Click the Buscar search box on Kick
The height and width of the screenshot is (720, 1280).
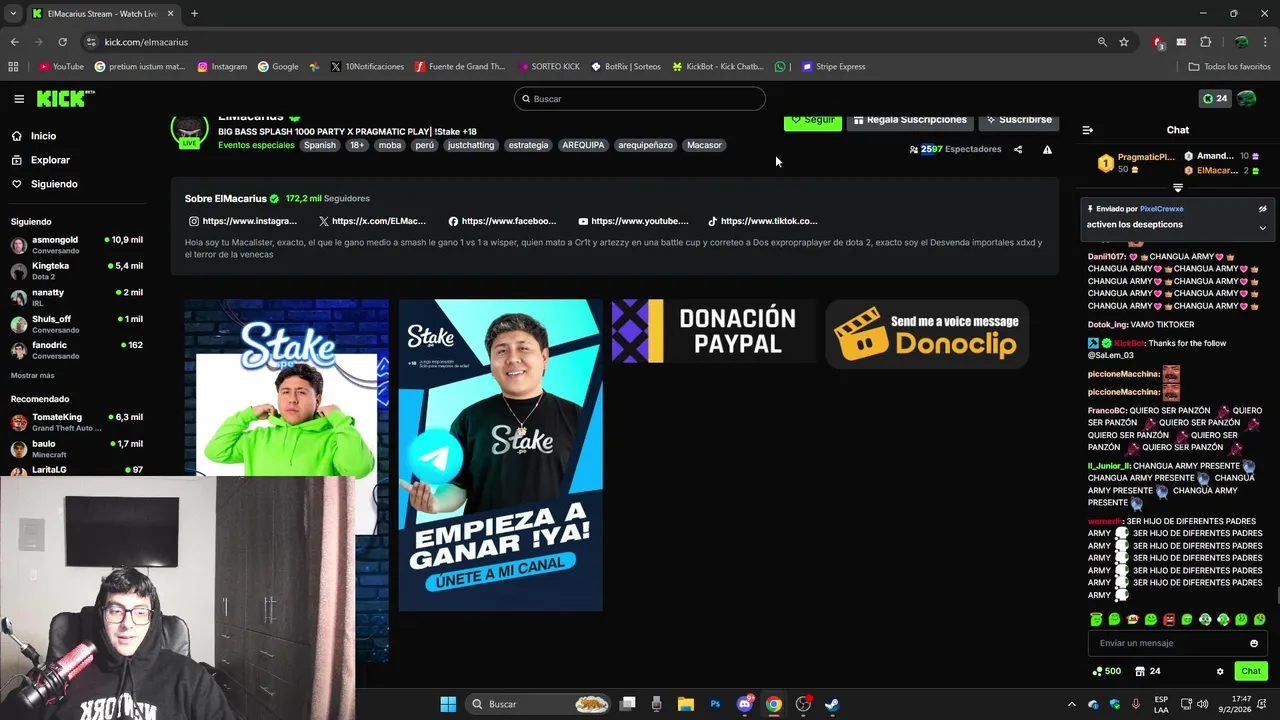[x=640, y=99]
